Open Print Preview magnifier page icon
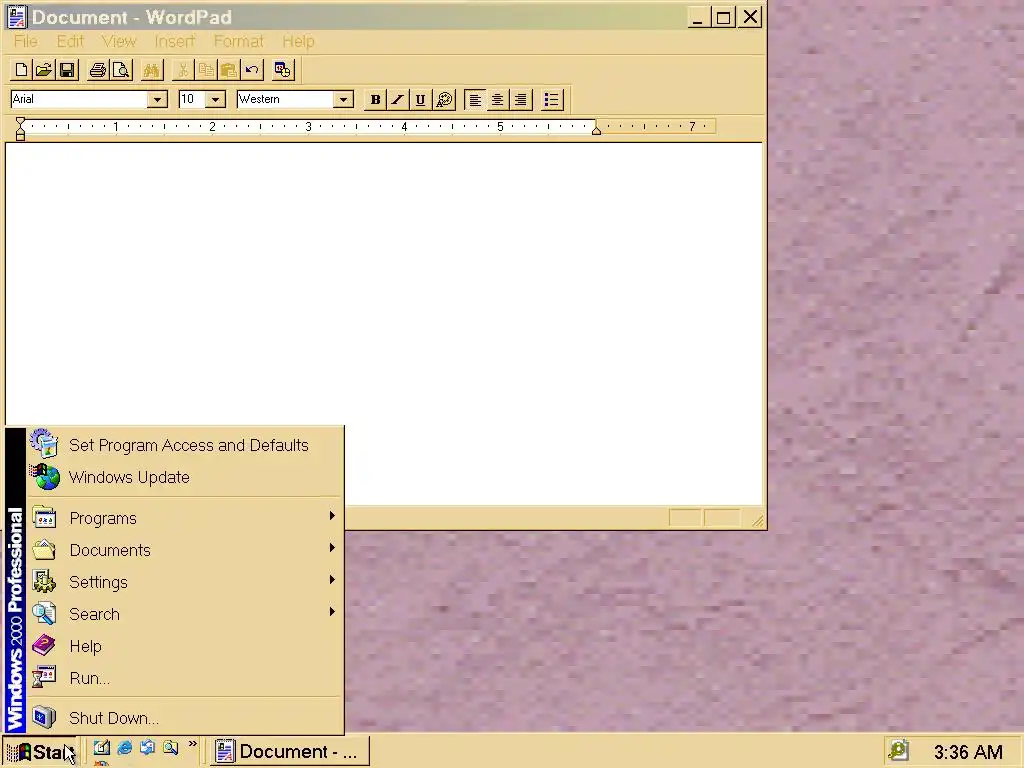This screenshot has width=1024, height=768. pos(121,70)
